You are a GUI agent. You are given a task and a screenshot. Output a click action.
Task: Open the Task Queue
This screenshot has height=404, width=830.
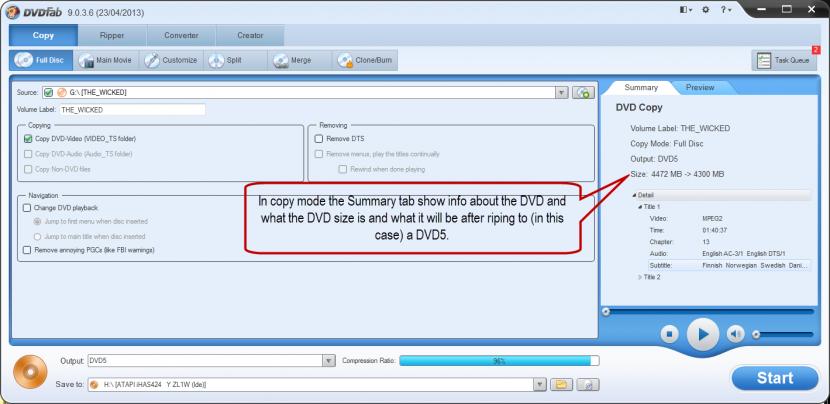pyautogui.click(x=786, y=60)
